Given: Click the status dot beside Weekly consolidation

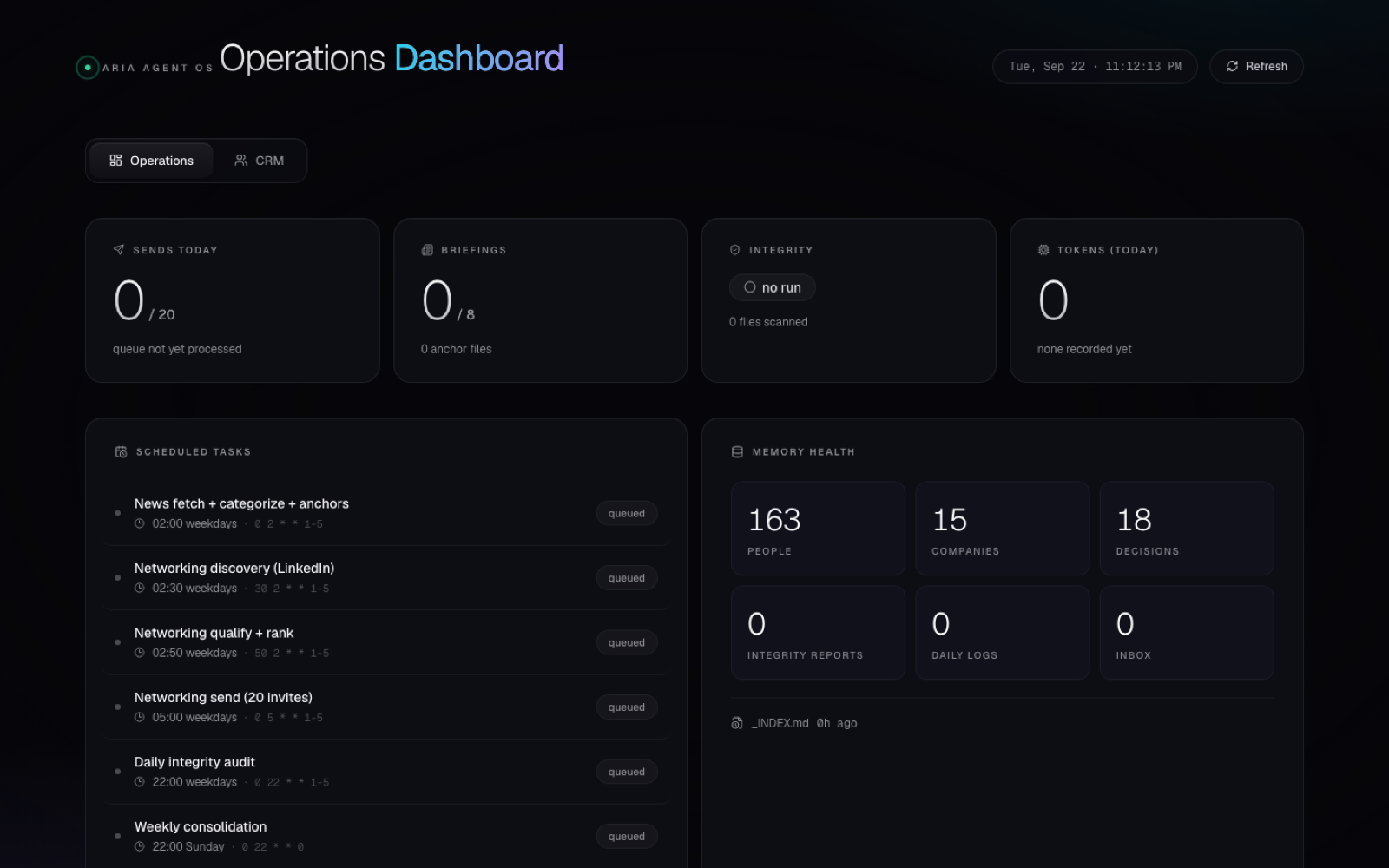Looking at the screenshot, I should click(x=118, y=837).
